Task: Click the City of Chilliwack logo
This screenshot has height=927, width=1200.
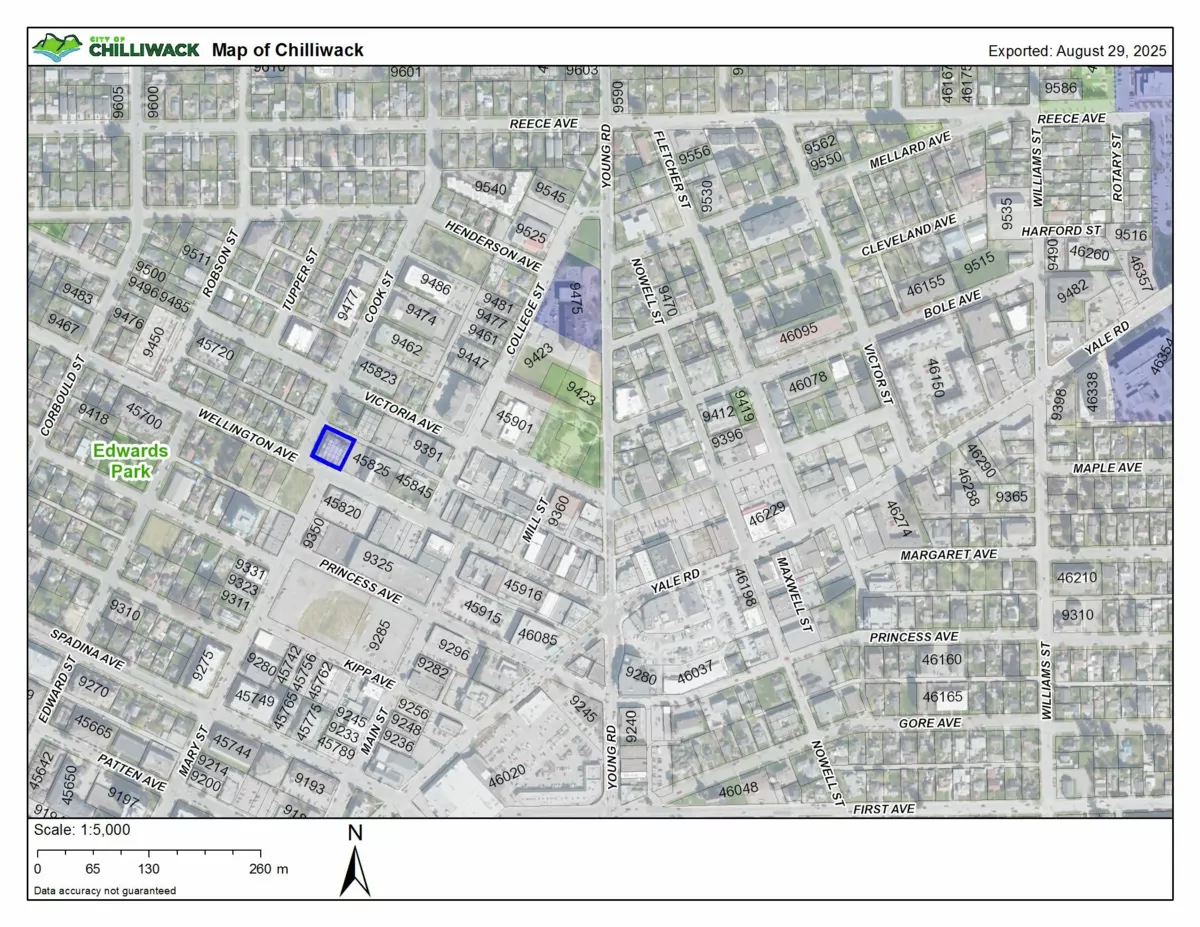Action: pos(115,47)
